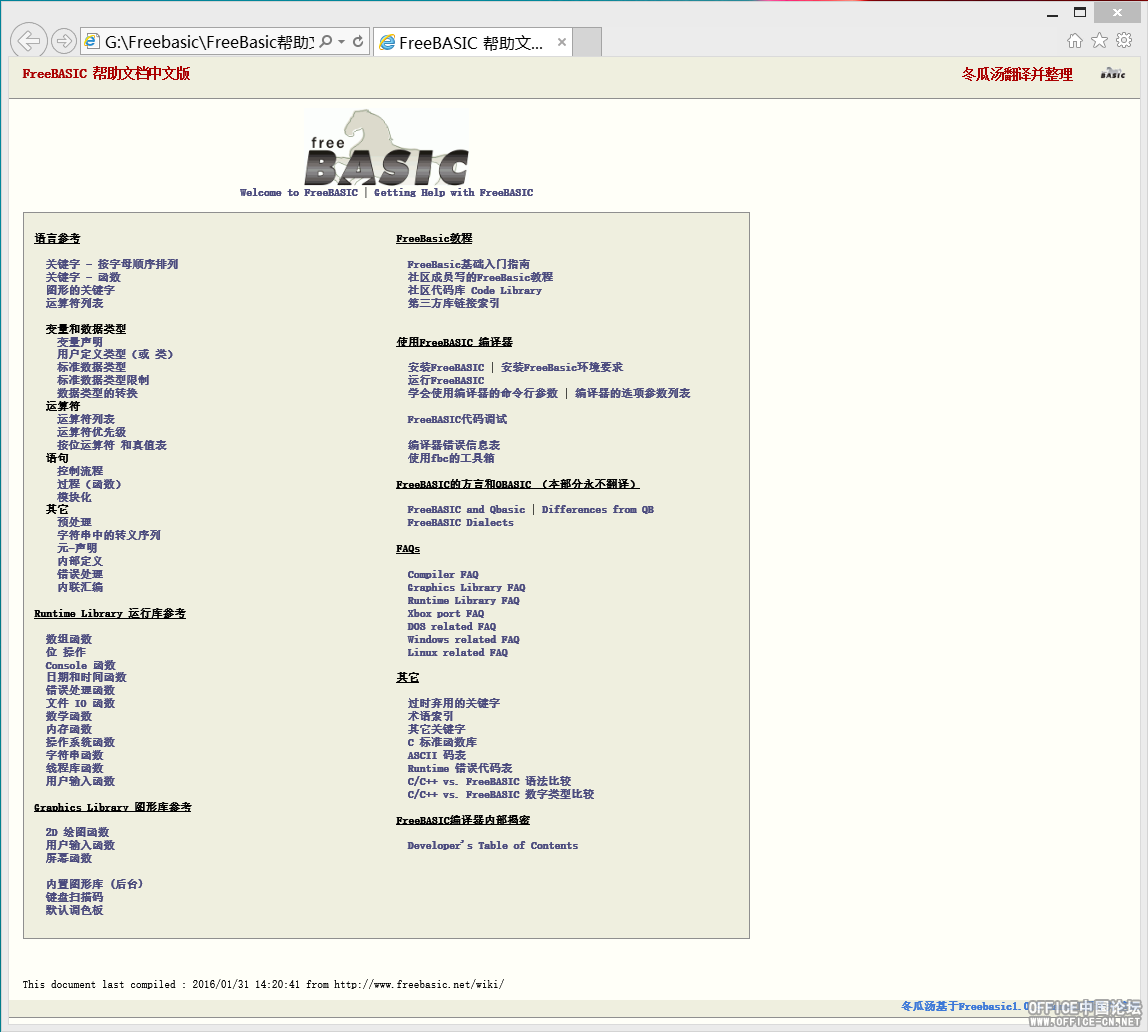Open 控制流程 link

(x=80, y=471)
